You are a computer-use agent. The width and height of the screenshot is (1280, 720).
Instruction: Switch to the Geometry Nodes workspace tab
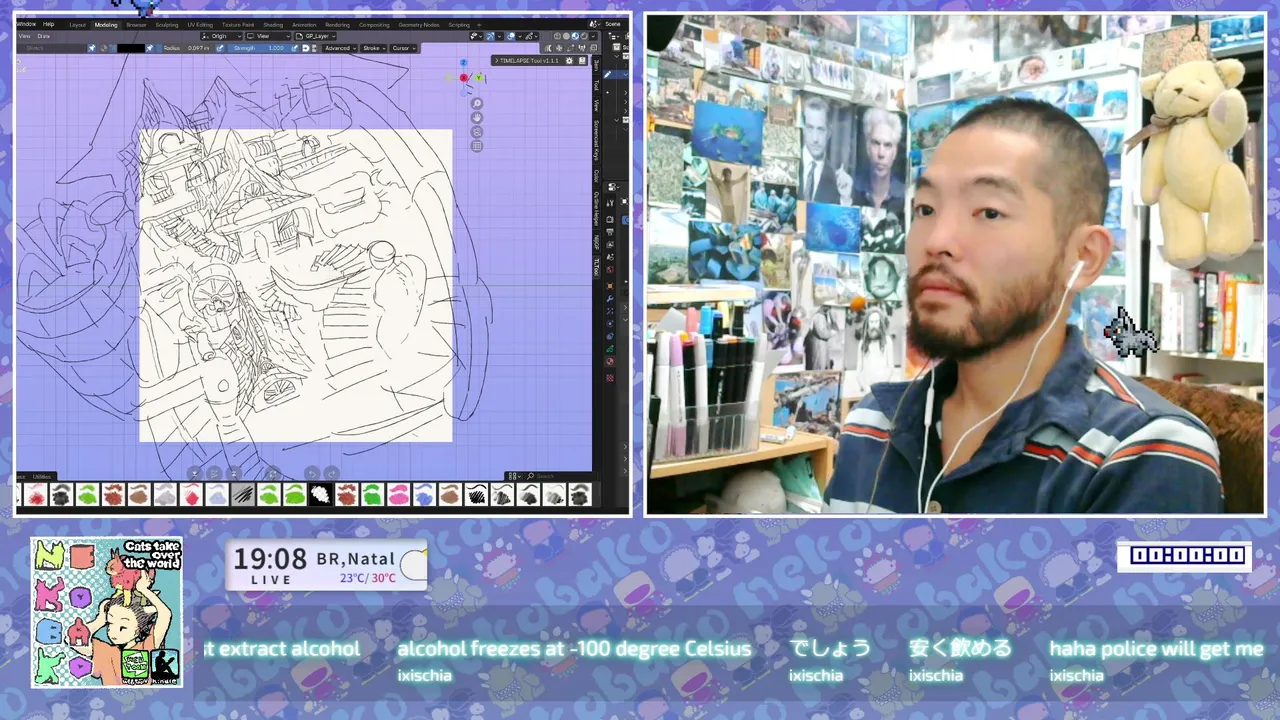419,25
